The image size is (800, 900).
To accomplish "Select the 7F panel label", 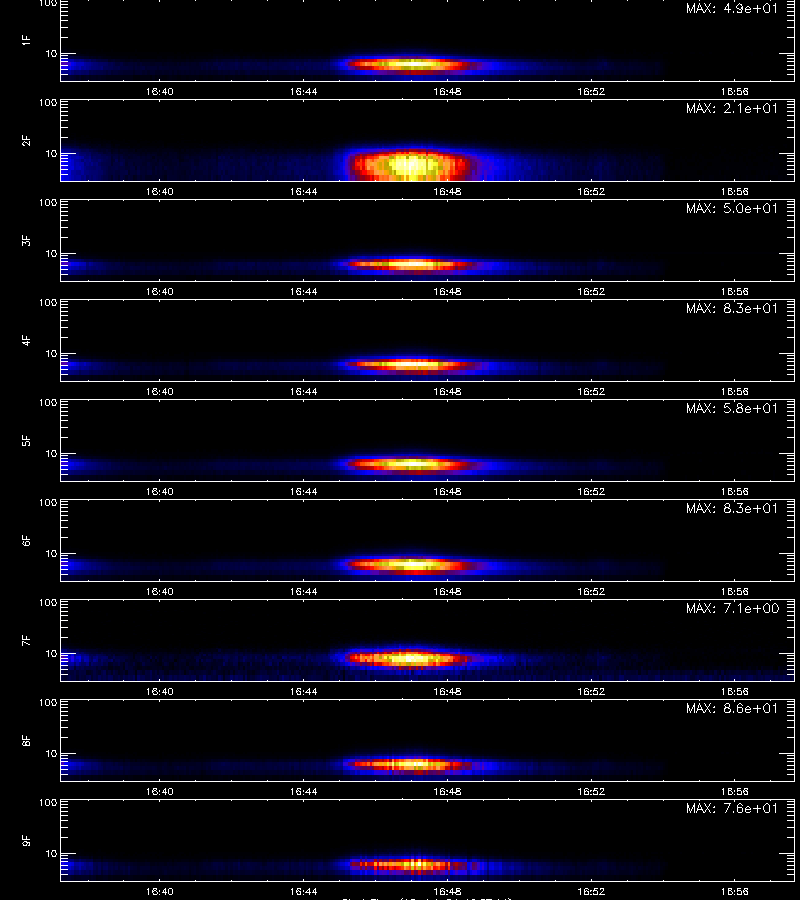I will tap(26, 640).
